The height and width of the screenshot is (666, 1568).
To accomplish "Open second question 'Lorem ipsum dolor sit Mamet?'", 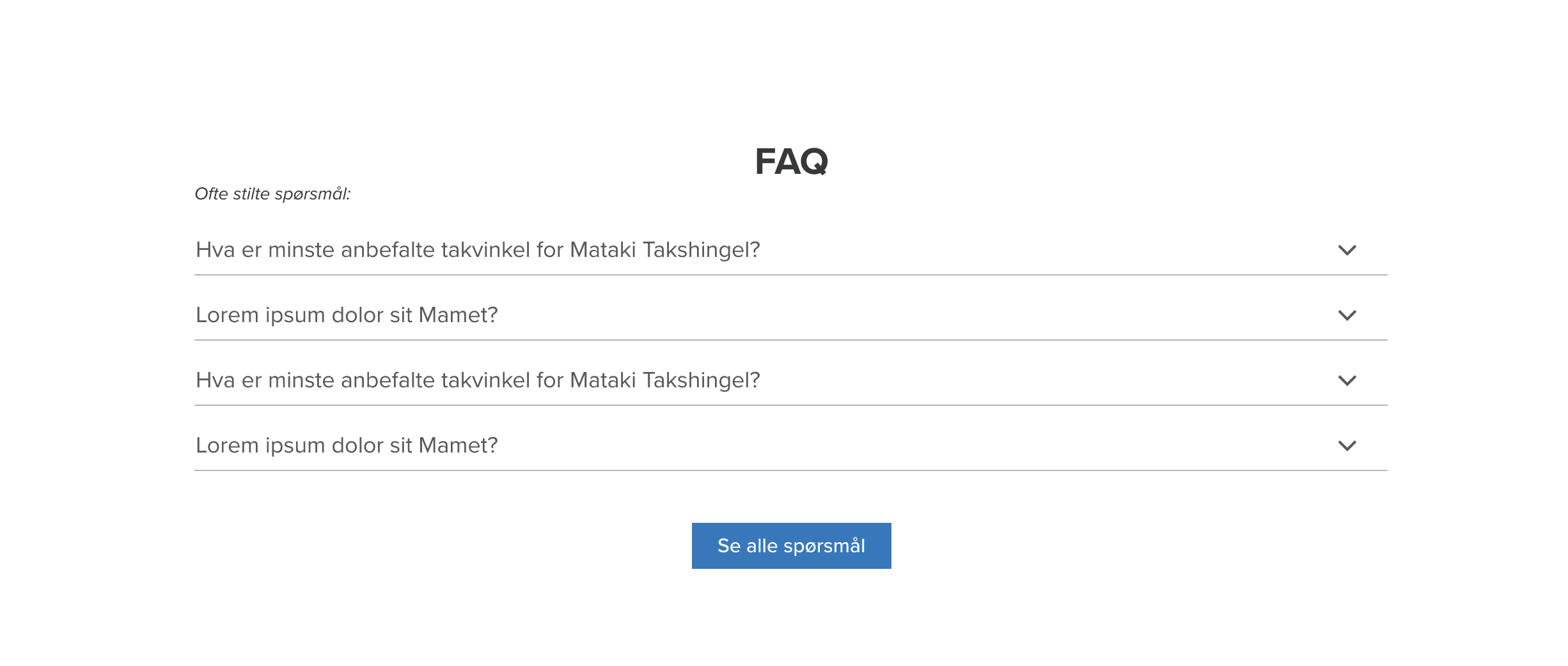I will point(347,315).
